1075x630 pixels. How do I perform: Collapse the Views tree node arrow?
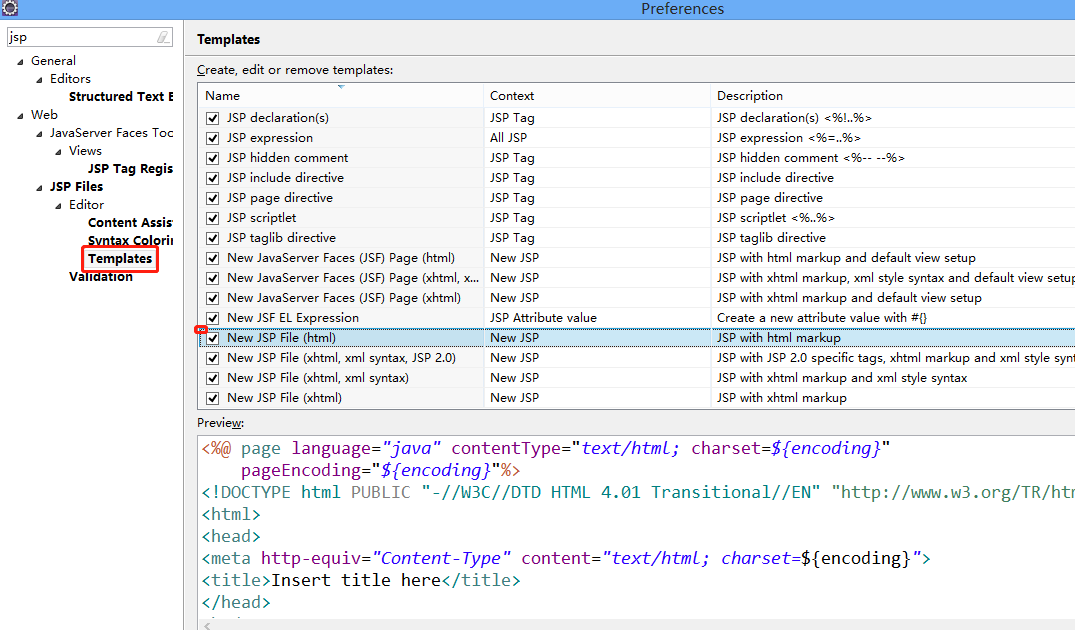point(58,152)
